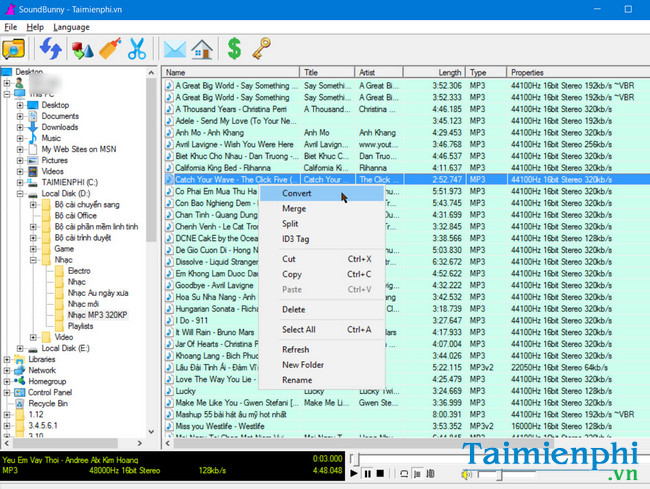Viewport: 650px width, 489px height.
Task: Expand the Local Disk (E:) node
Action: click(x=20, y=348)
